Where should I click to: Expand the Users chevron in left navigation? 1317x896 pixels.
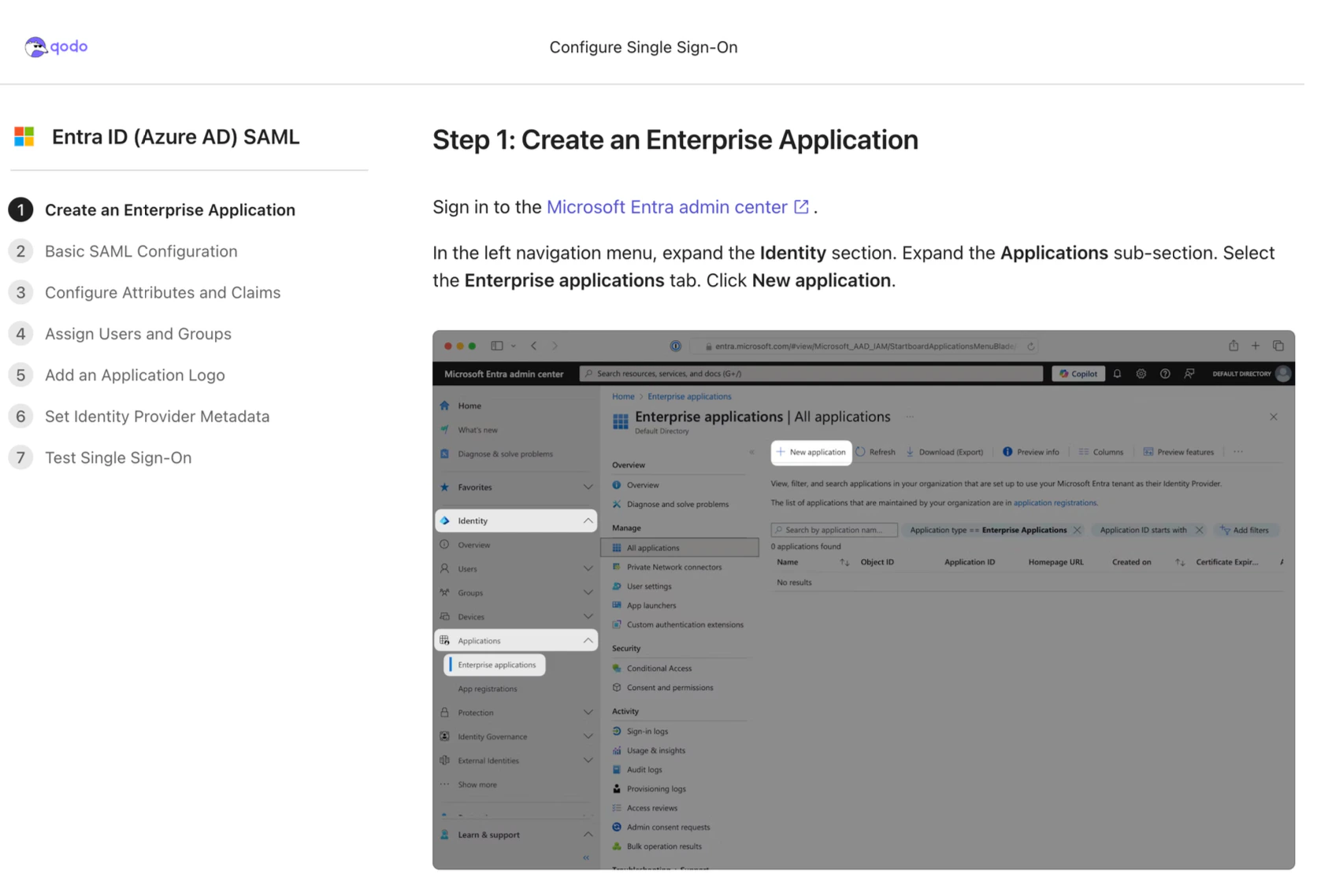(588, 569)
